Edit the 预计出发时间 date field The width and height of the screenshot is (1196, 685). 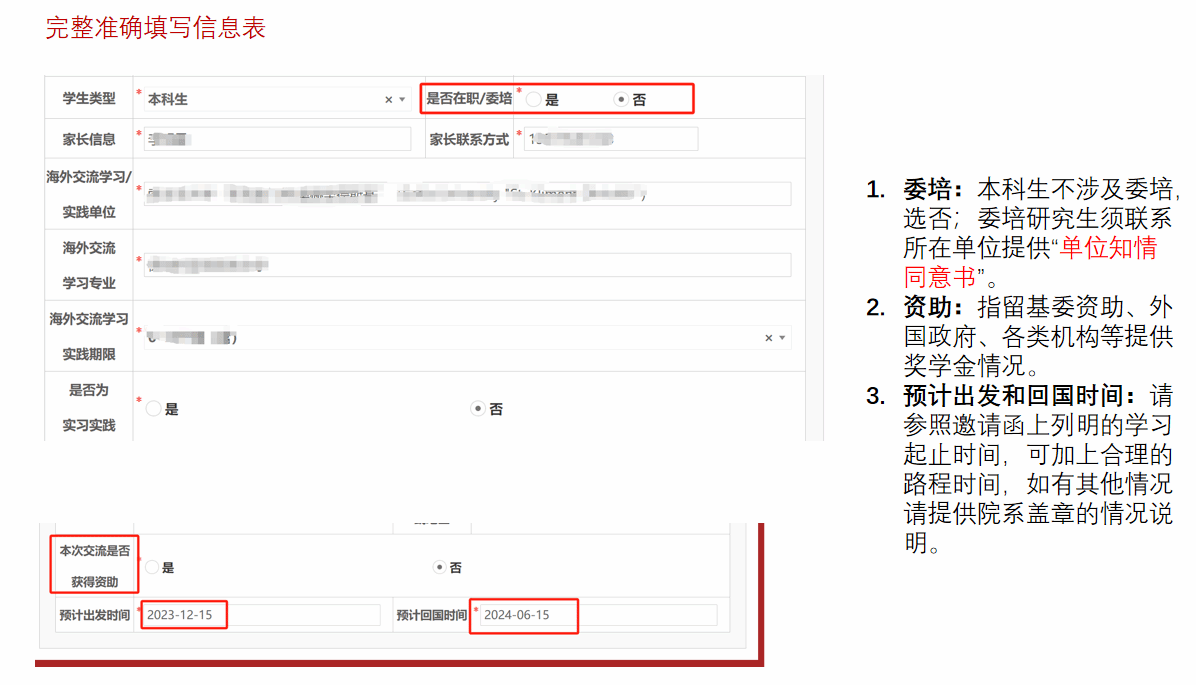260,615
